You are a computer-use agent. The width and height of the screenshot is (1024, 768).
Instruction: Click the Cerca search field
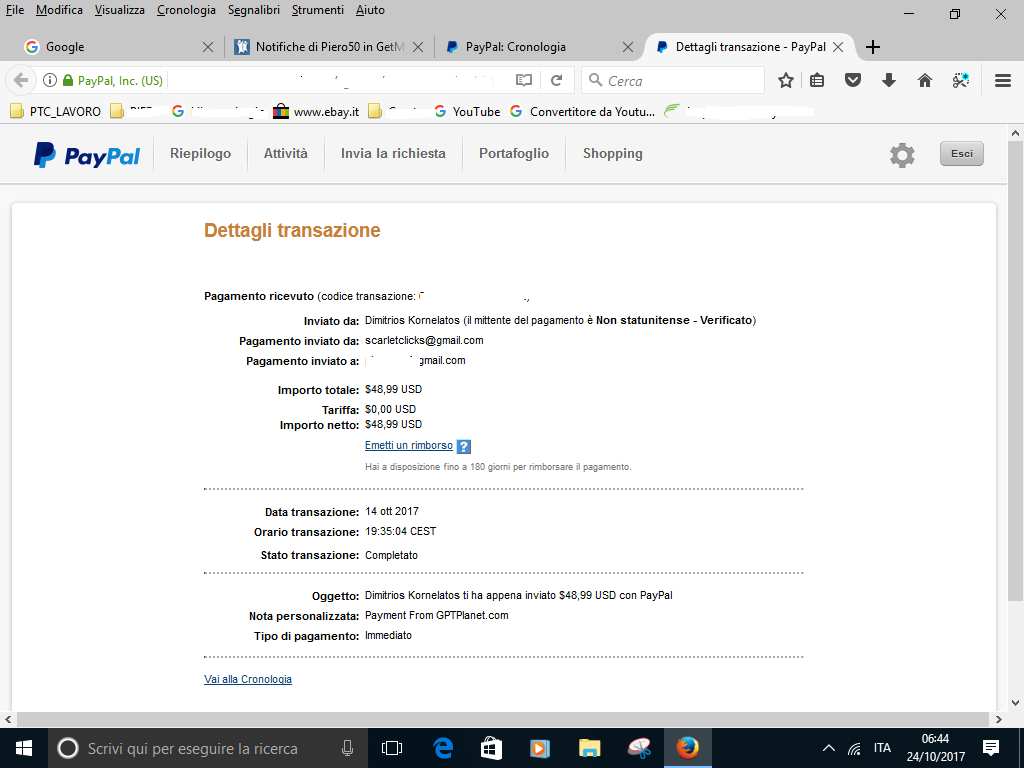(673, 80)
